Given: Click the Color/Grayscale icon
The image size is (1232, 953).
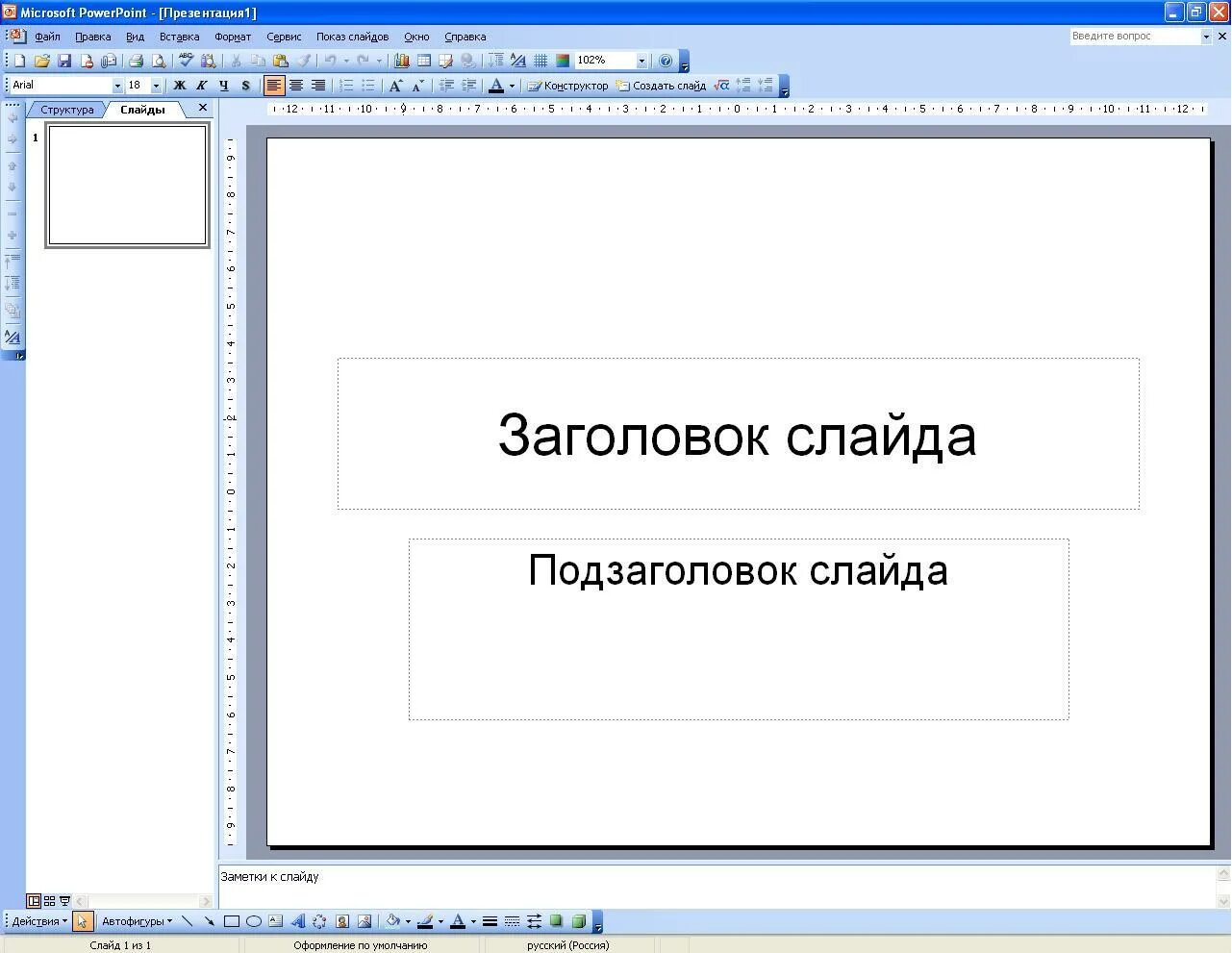Looking at the screenshot, I should click(563, 61).
